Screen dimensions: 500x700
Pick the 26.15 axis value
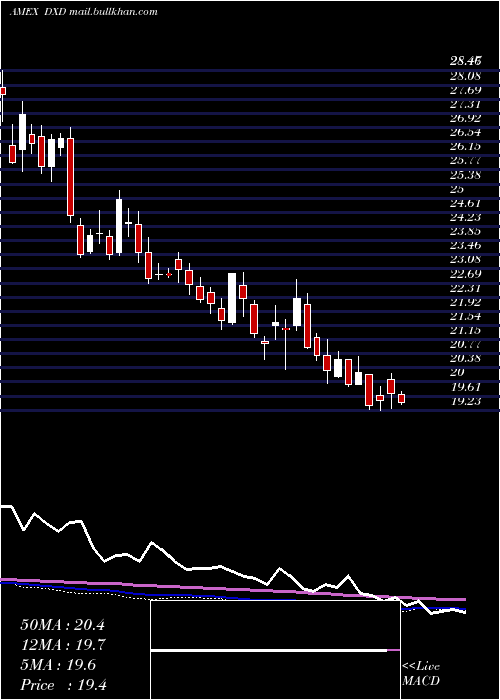[465, 146]
